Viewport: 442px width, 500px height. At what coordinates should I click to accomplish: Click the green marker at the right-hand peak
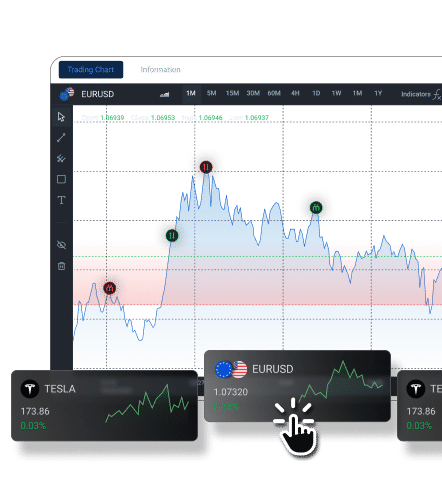tap(316, 208)
